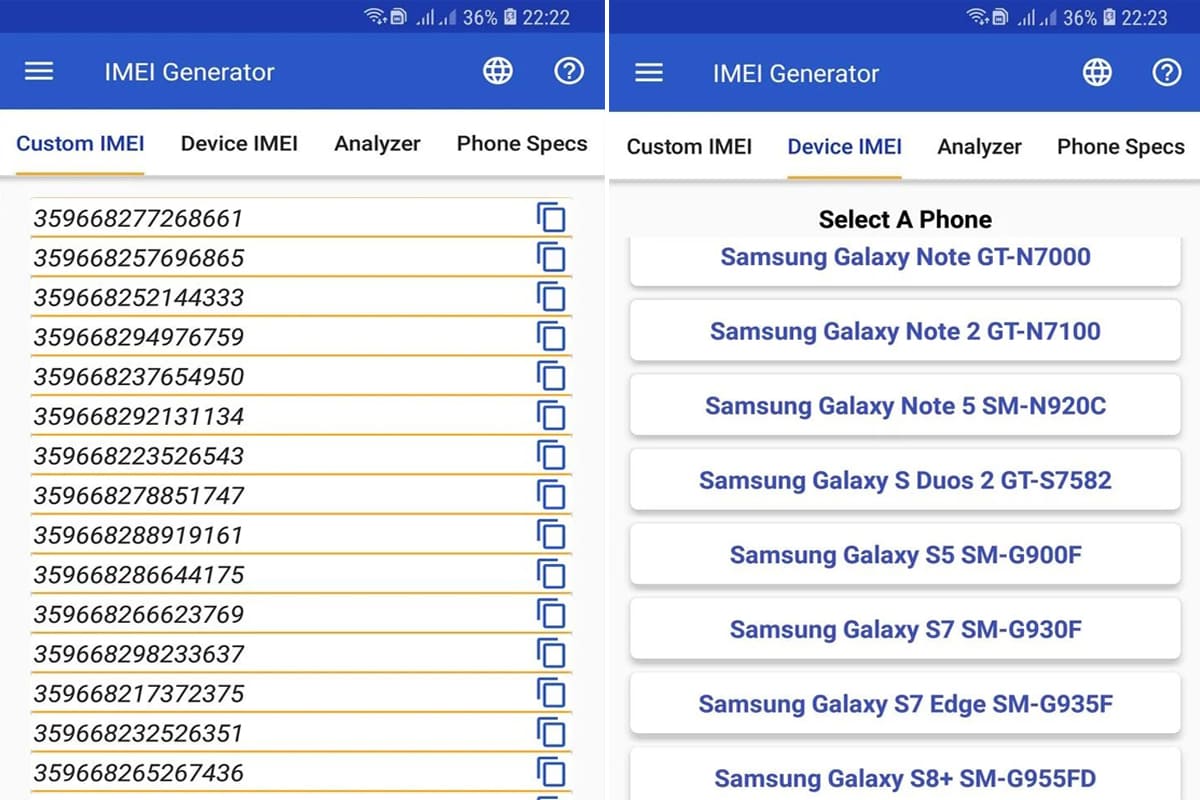Switch to Device IMEI tab in left screen
Image resolution: width=1200 pixels, height=800 pixels.
[x=239, y=143]
